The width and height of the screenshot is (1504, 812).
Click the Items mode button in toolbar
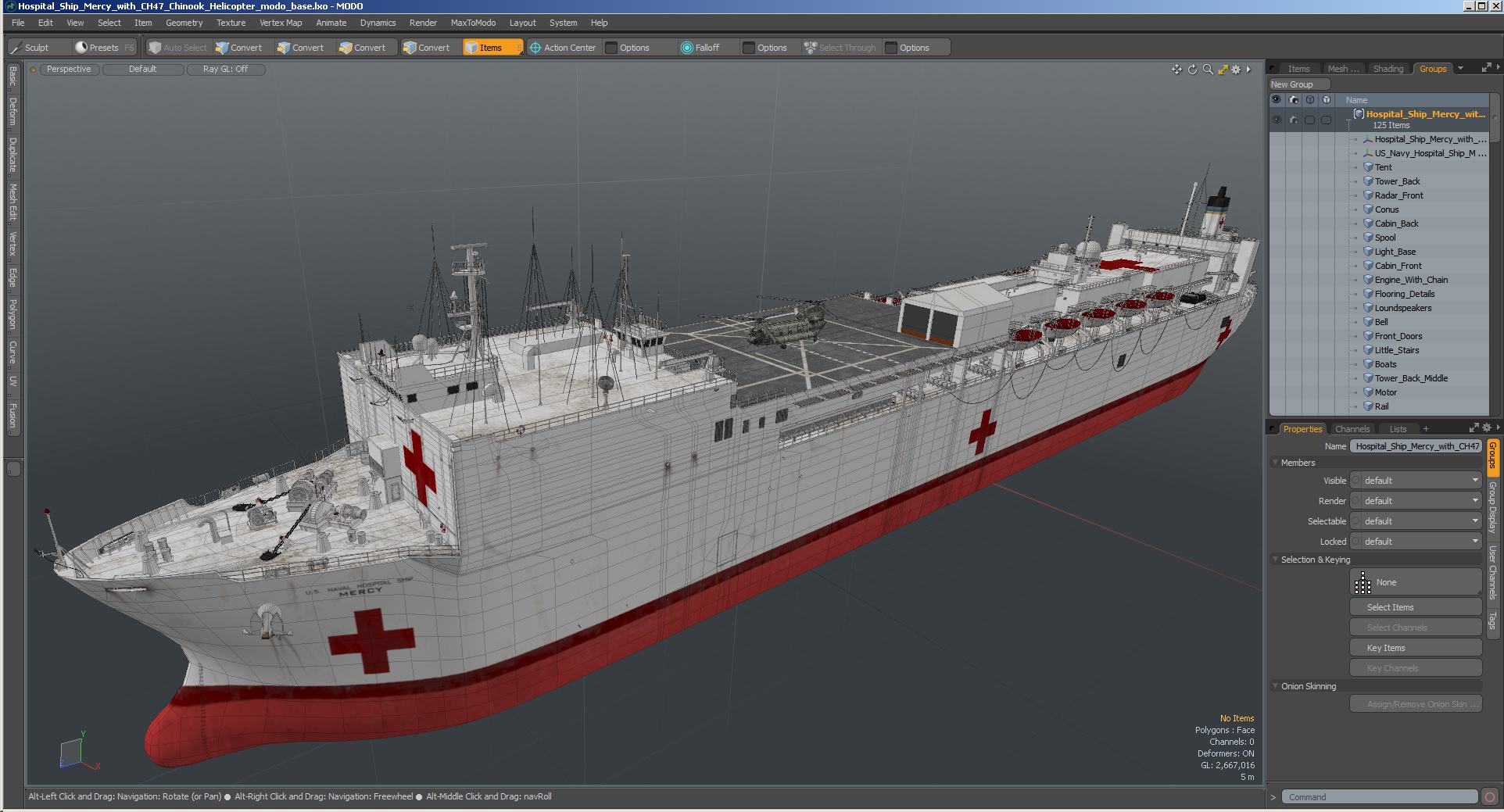click(x=492, y=48)
